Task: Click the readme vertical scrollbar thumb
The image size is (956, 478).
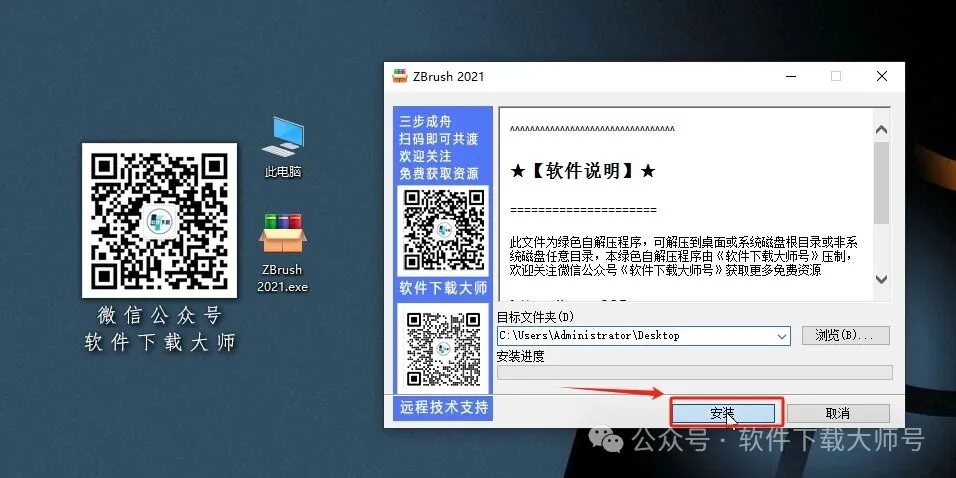Action: (x=881, y=183)
